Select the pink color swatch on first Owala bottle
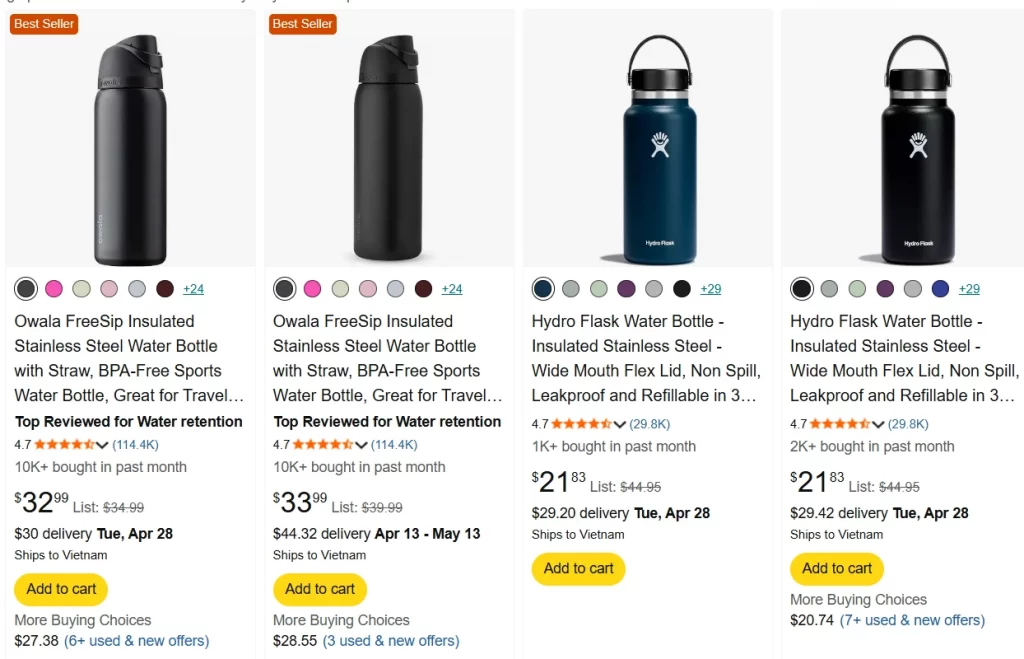Image resolution: width=1024 pixels, height=659 pixels. pyautogui.click(x=53, y=288)
